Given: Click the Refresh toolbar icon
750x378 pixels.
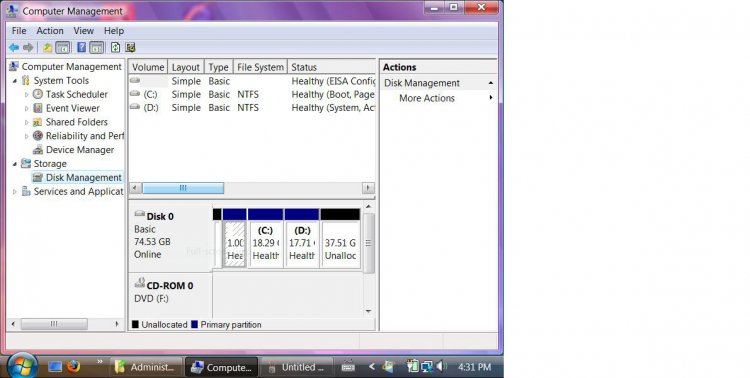Looking at the screenshot, I should tap(115, 47).
